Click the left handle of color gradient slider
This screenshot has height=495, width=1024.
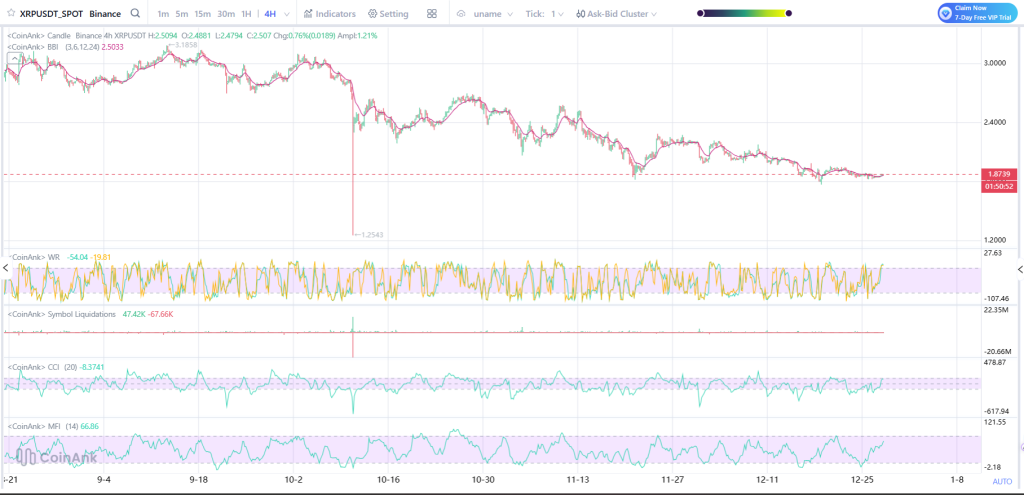[700, 14]
